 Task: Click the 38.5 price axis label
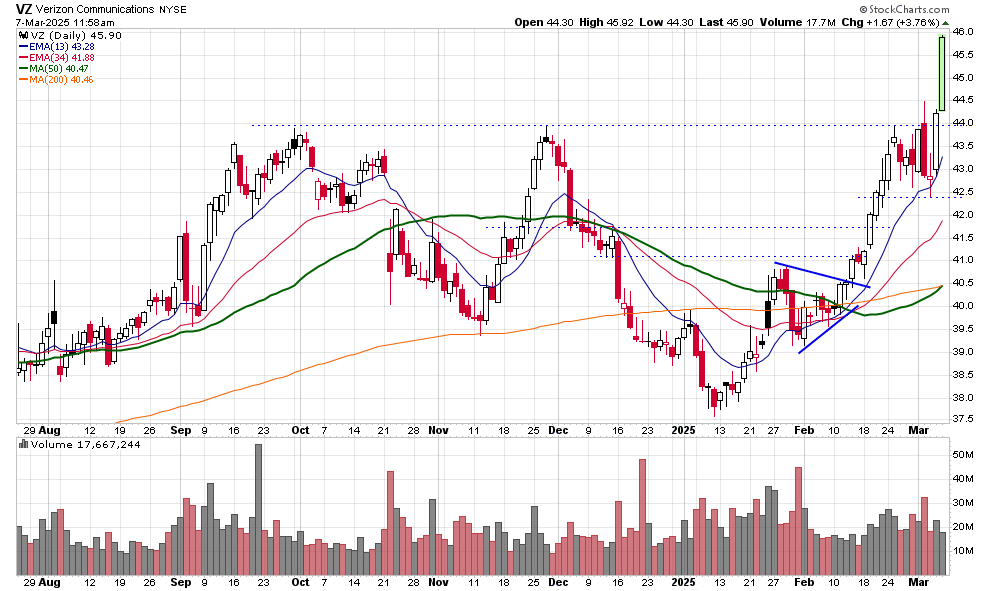point(963,374)
